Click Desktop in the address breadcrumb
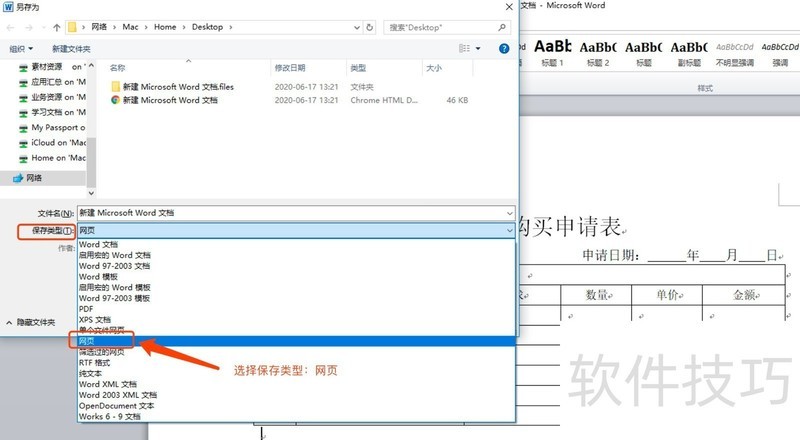The width and height of the screenshot is (800, 440). click(x=207, y=27)
